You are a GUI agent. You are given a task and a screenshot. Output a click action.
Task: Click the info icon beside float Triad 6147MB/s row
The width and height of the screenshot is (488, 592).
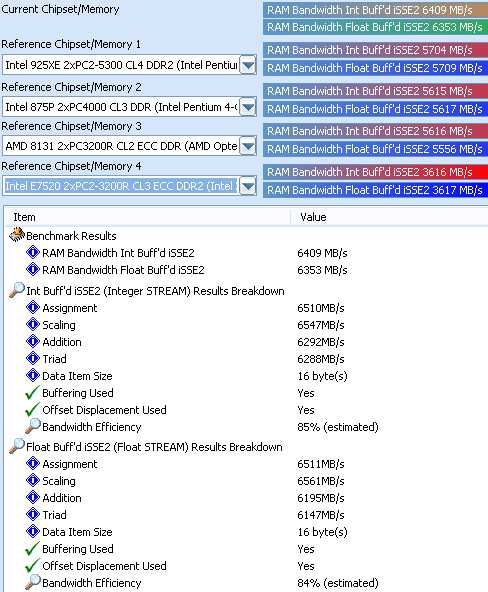(33, 514)
